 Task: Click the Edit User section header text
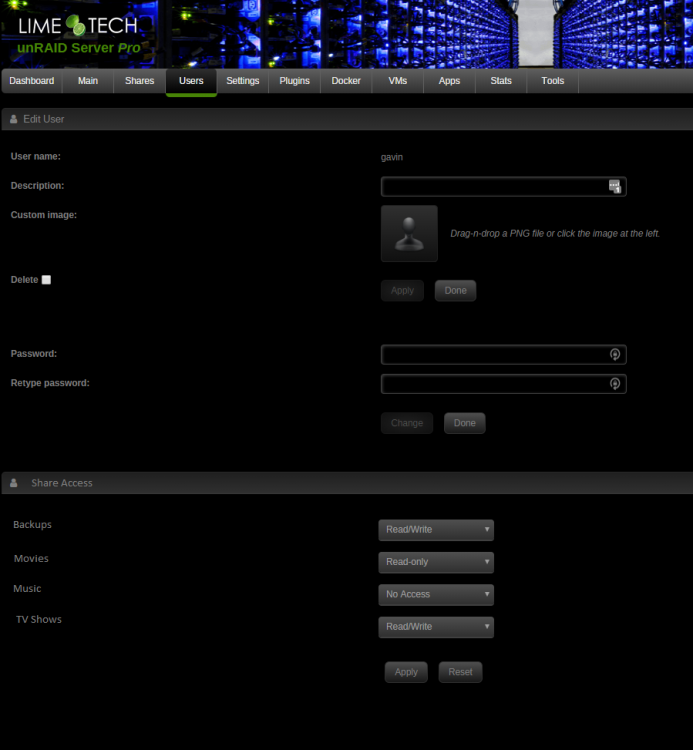point(44,119)
